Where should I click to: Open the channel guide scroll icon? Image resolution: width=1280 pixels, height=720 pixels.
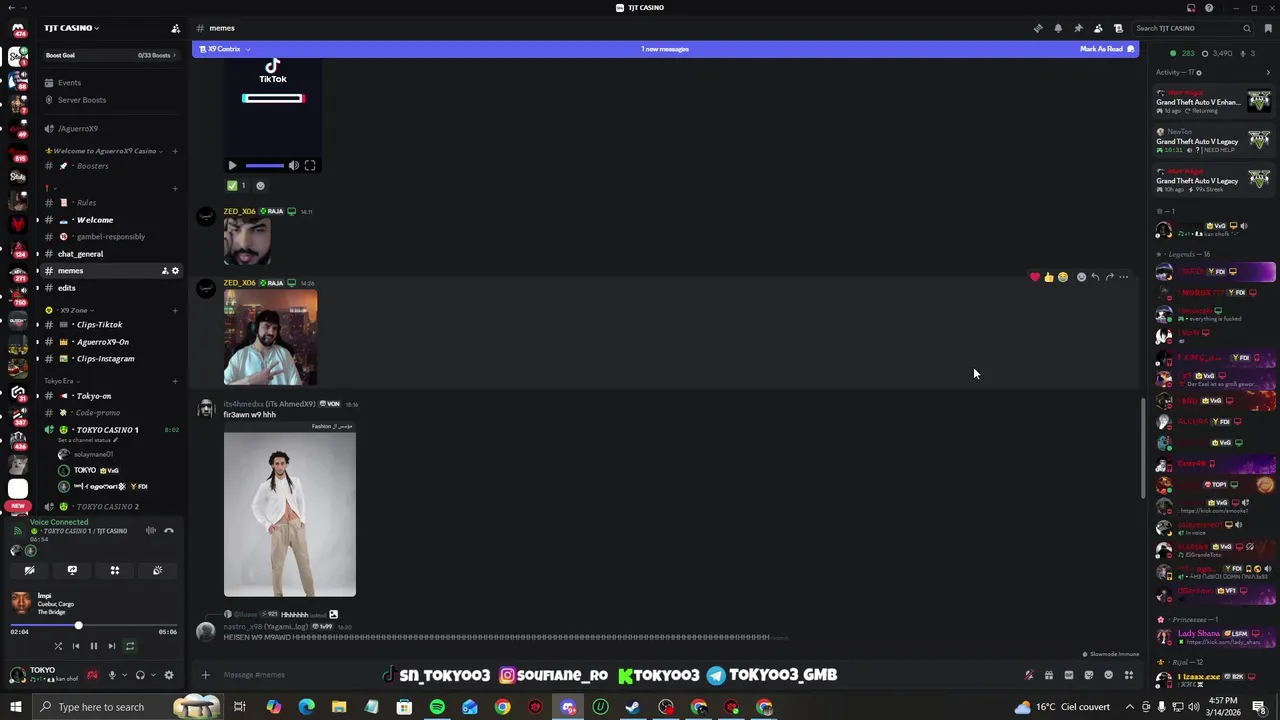[x=1118, y=28]
